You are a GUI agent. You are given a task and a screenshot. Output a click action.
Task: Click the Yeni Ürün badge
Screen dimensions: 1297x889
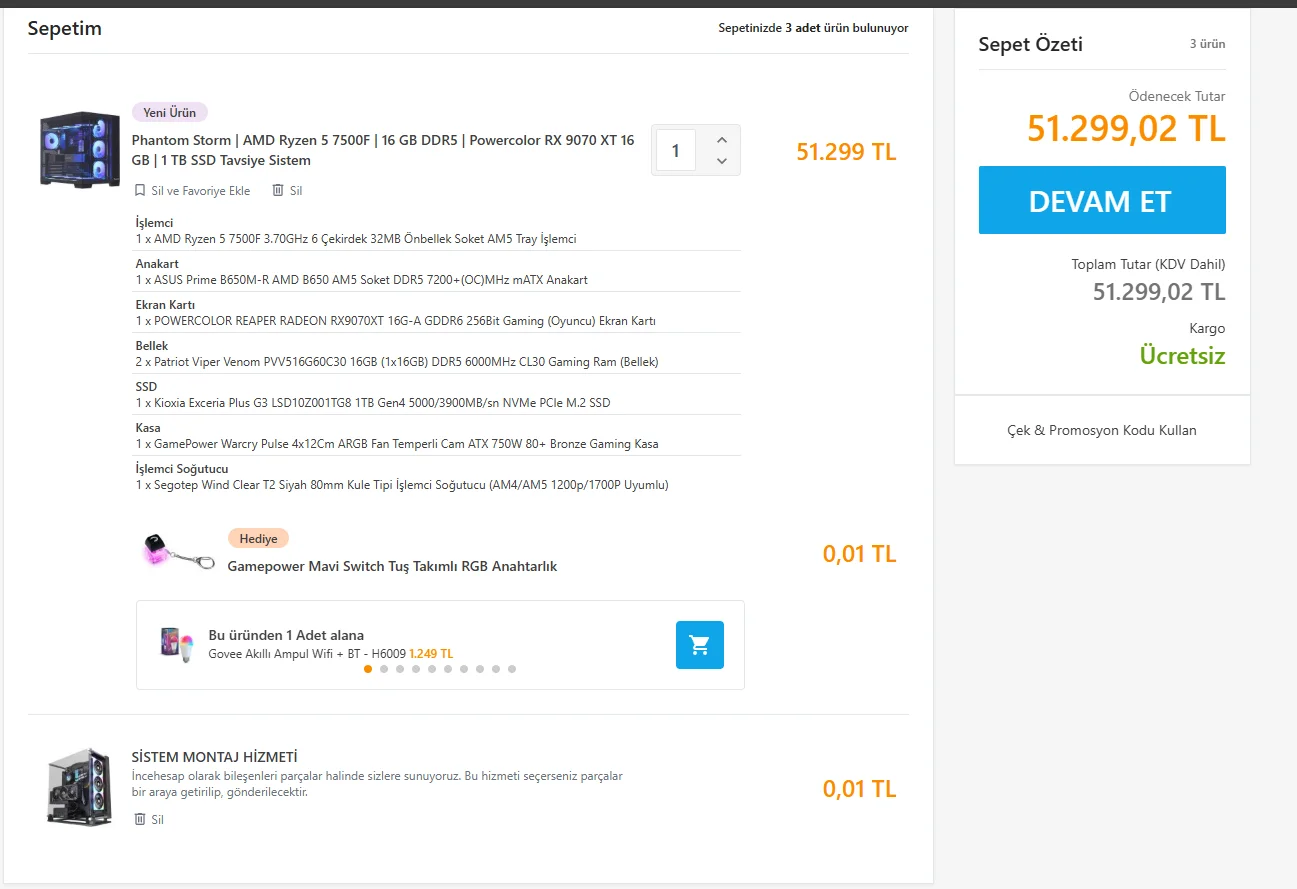[x=170, y=112]
